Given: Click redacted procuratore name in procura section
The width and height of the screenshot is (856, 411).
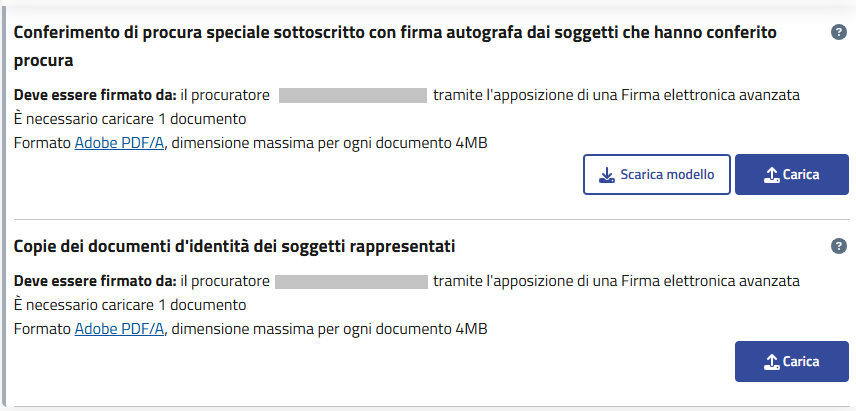Looking at the screenshot, I should point(353,96).
